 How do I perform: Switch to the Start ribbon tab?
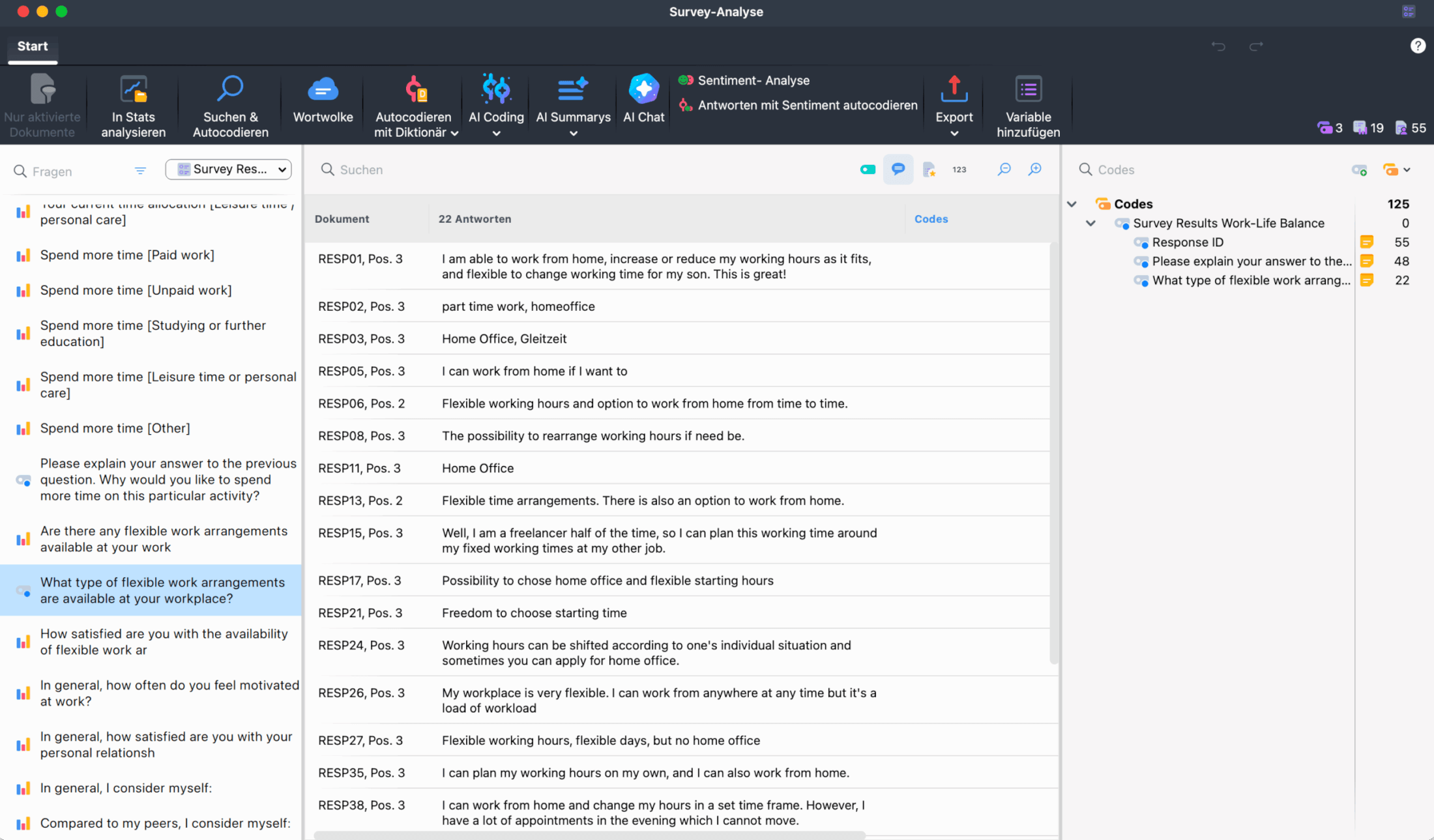(x=32, y=46)
